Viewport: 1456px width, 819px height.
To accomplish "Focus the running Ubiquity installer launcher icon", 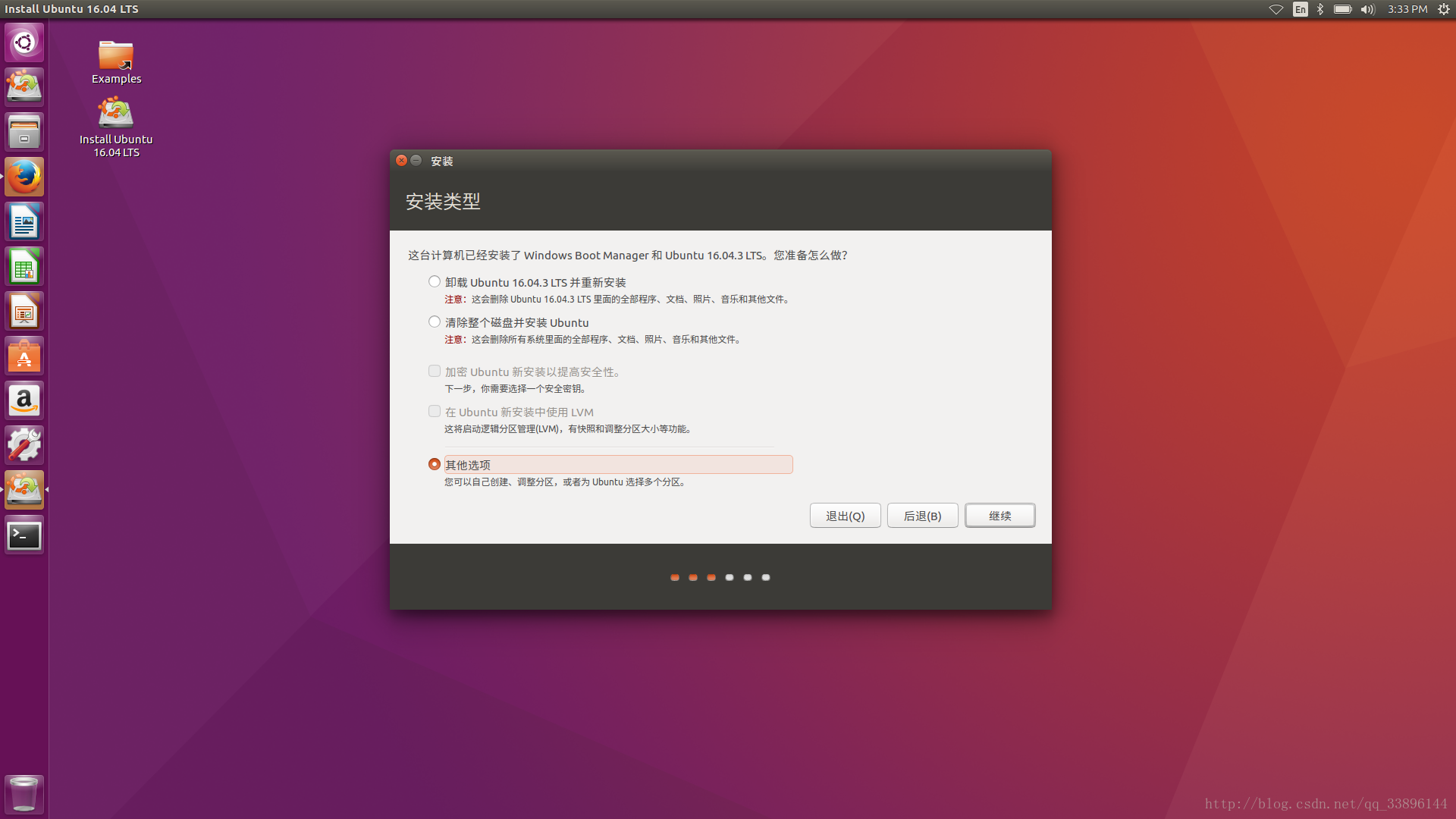I will coord(24,490).
